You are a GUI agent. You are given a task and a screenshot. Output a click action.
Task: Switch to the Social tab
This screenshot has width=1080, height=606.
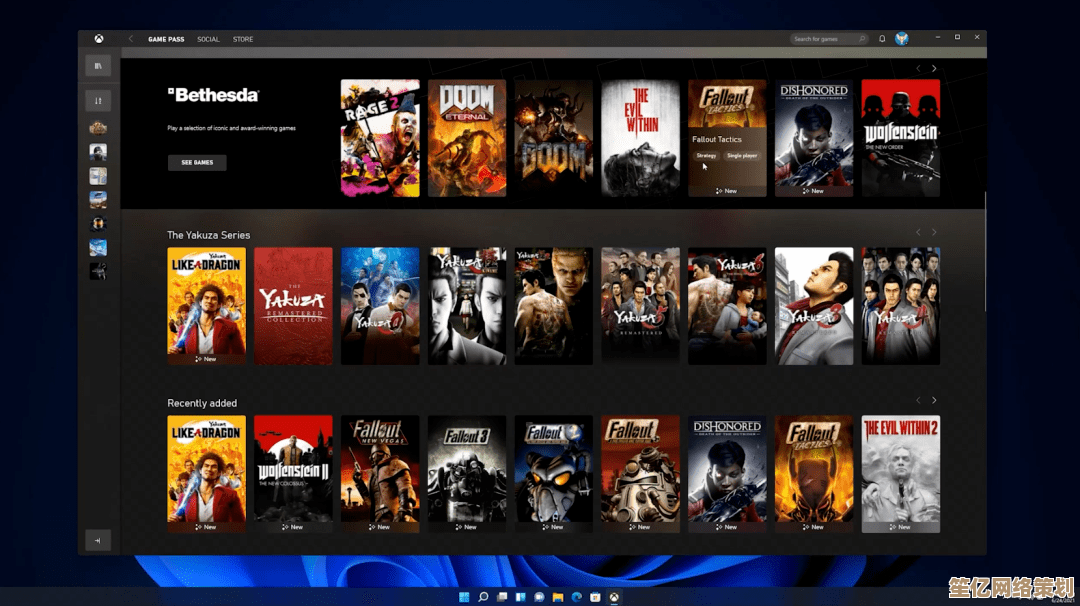208,39
